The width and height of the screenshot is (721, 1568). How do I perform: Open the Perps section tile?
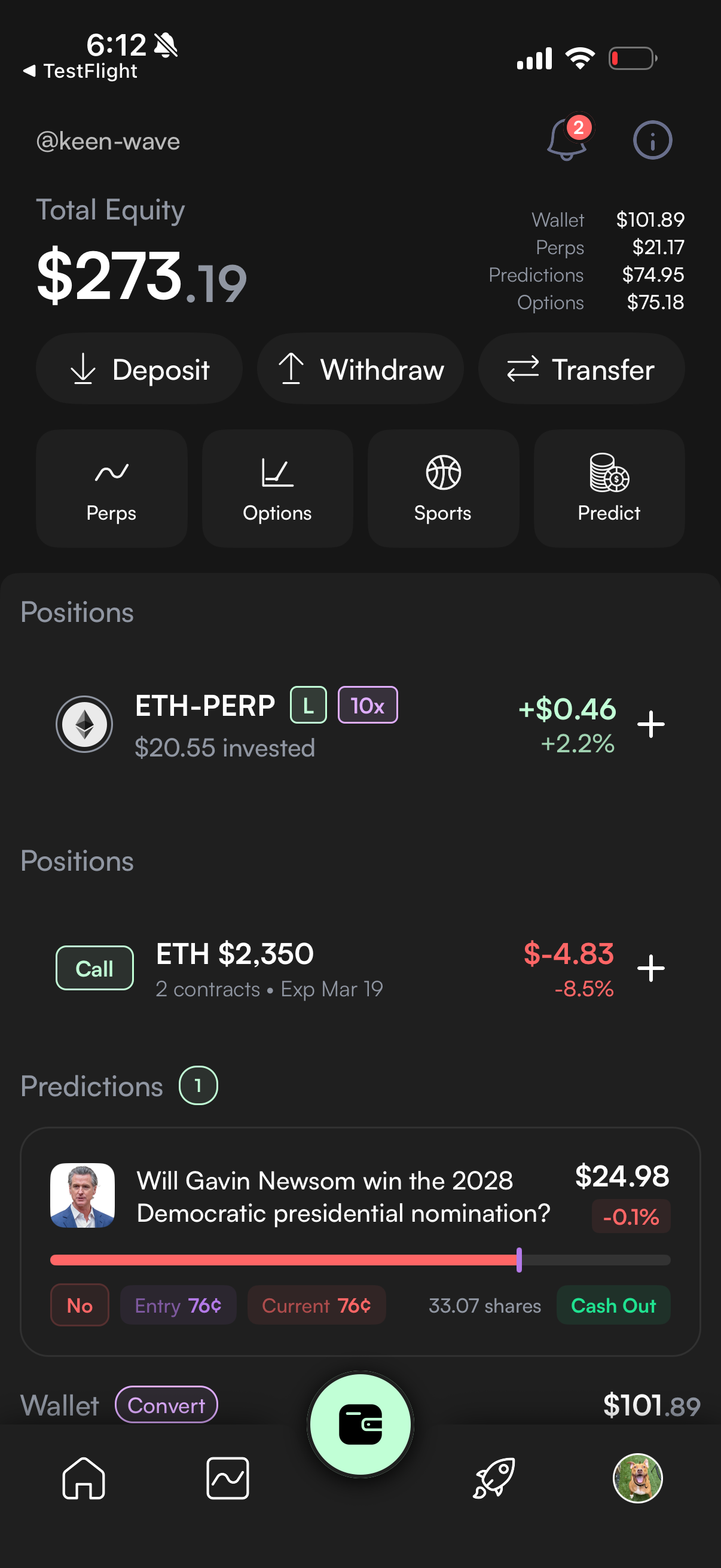click(x=111, y=488)
